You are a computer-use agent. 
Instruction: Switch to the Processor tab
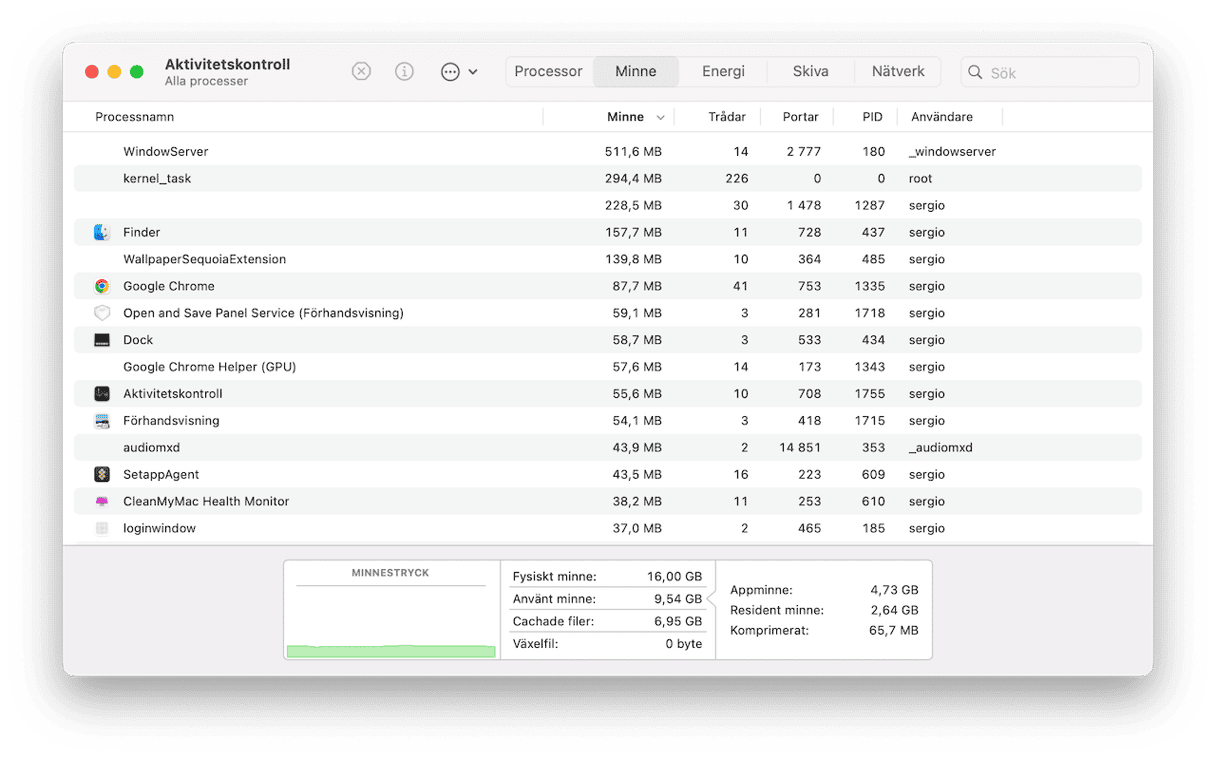[x=548, y=72]
